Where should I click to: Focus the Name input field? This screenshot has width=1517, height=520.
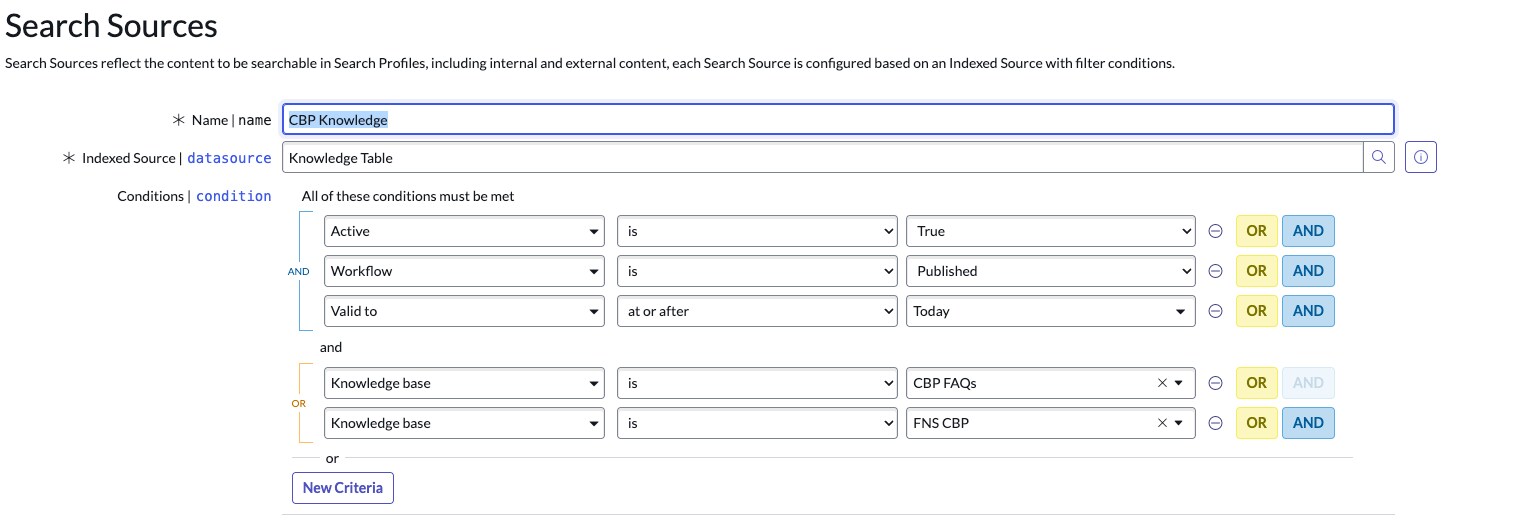click(x=838, y=120)
